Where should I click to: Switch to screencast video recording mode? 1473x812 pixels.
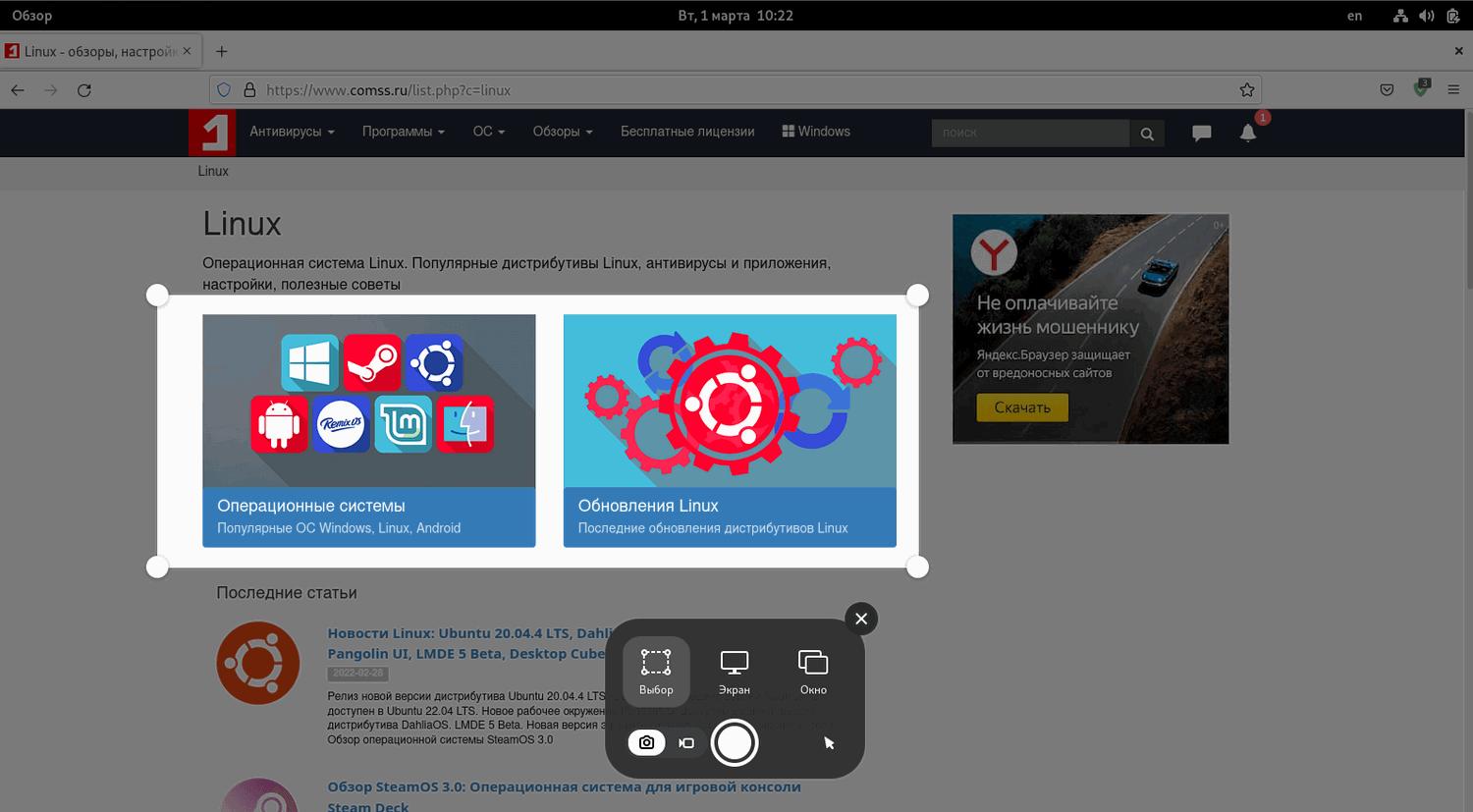click(x=686, y=742)
